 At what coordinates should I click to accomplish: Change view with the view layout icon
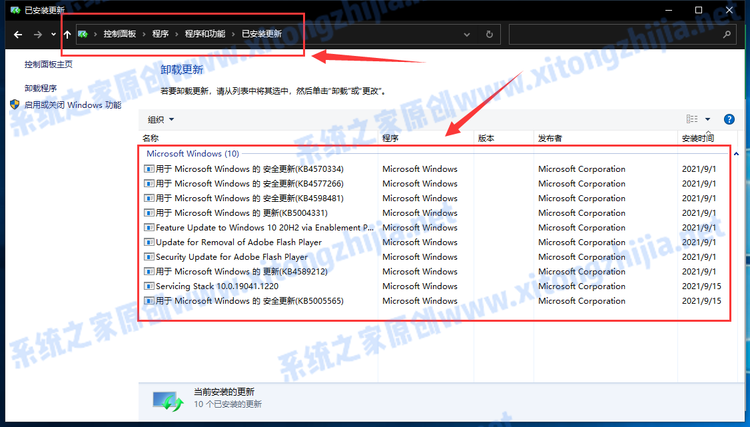coord(692,119)
